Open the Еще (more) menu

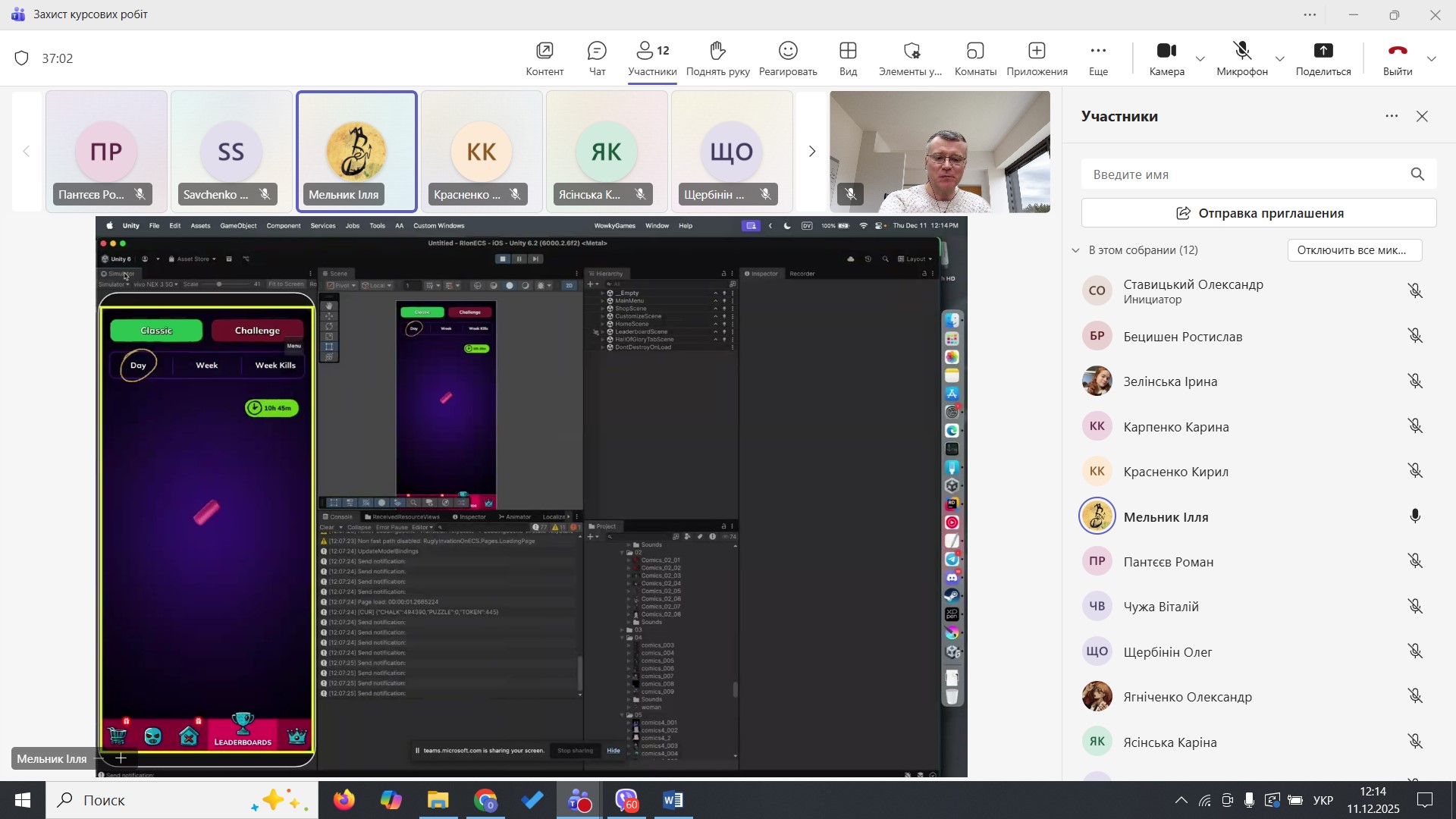tap(1098, 58)
